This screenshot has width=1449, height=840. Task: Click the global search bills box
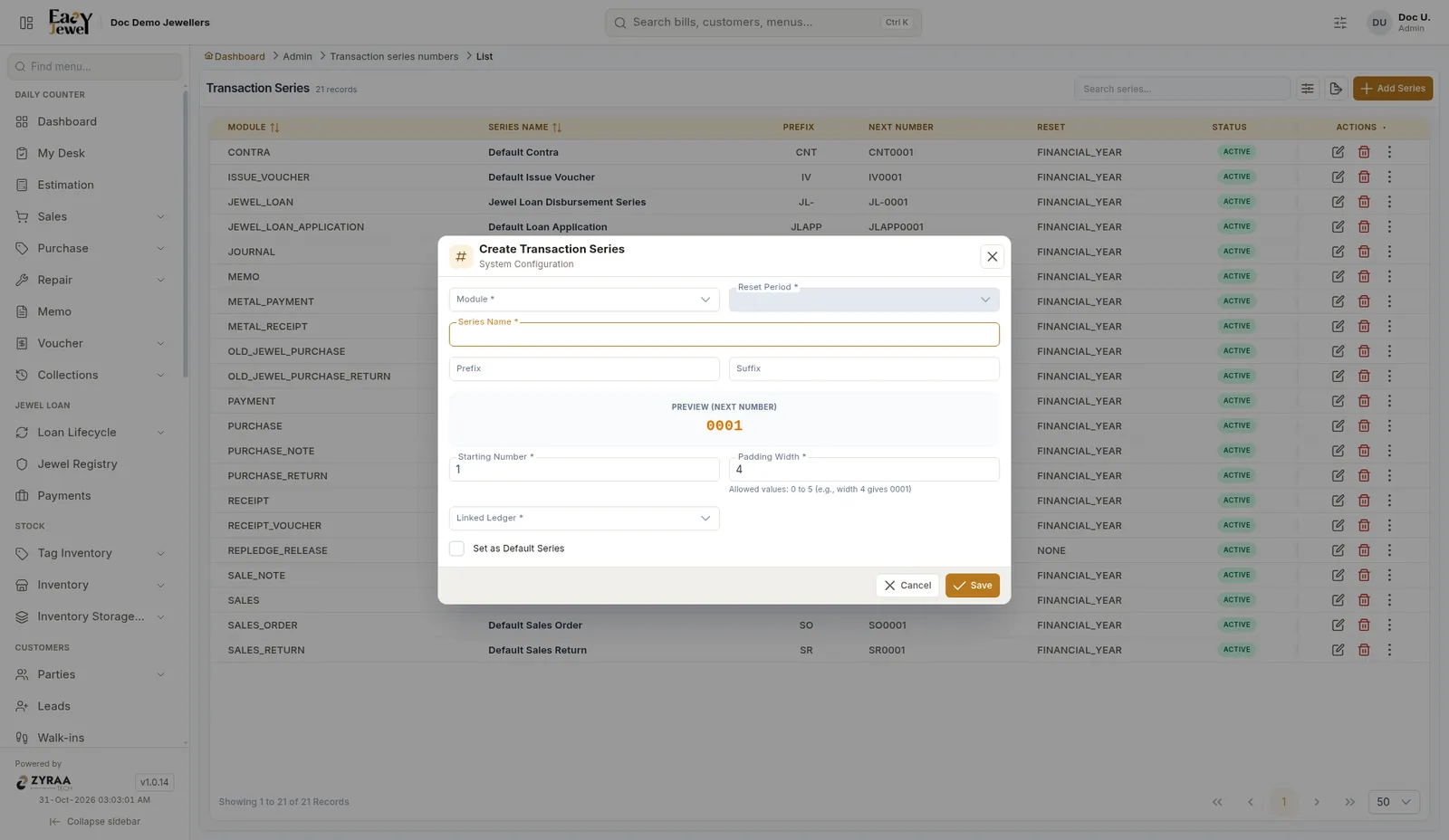pos(763,23)
